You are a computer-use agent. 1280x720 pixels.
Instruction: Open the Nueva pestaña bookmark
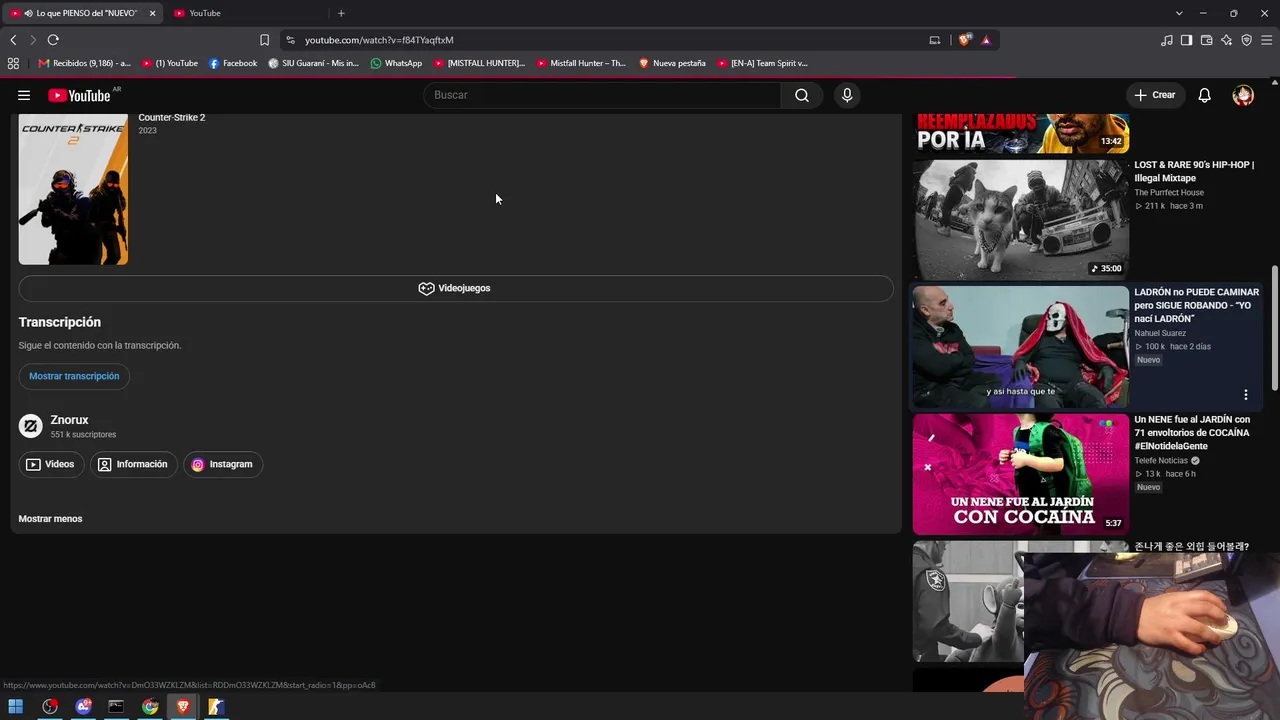click(672, 63)
